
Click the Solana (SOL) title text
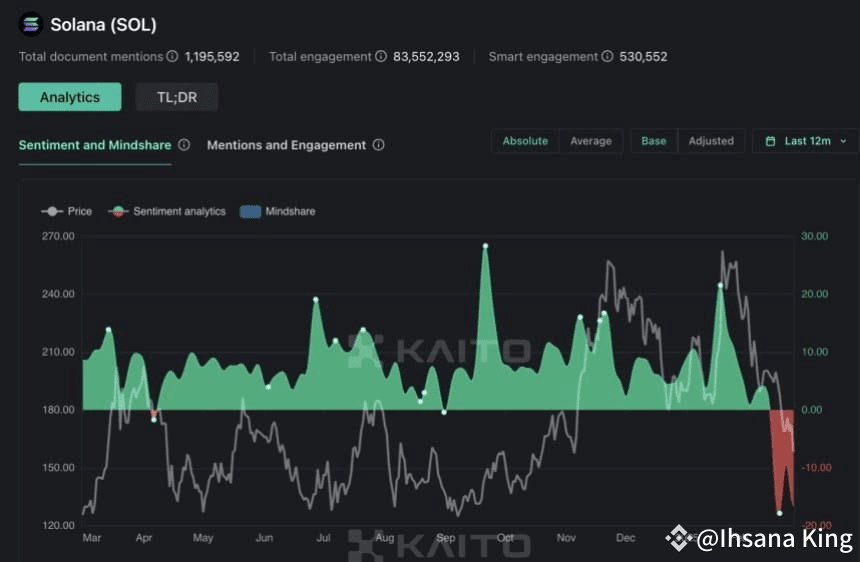pyautogui.click(x=103, y=25)
